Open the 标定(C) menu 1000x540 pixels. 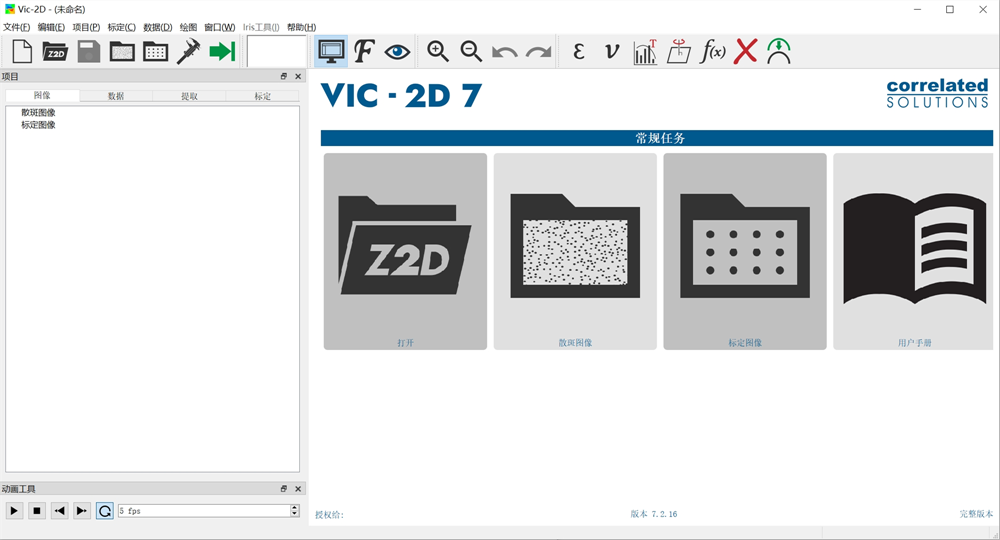[121, 27]
